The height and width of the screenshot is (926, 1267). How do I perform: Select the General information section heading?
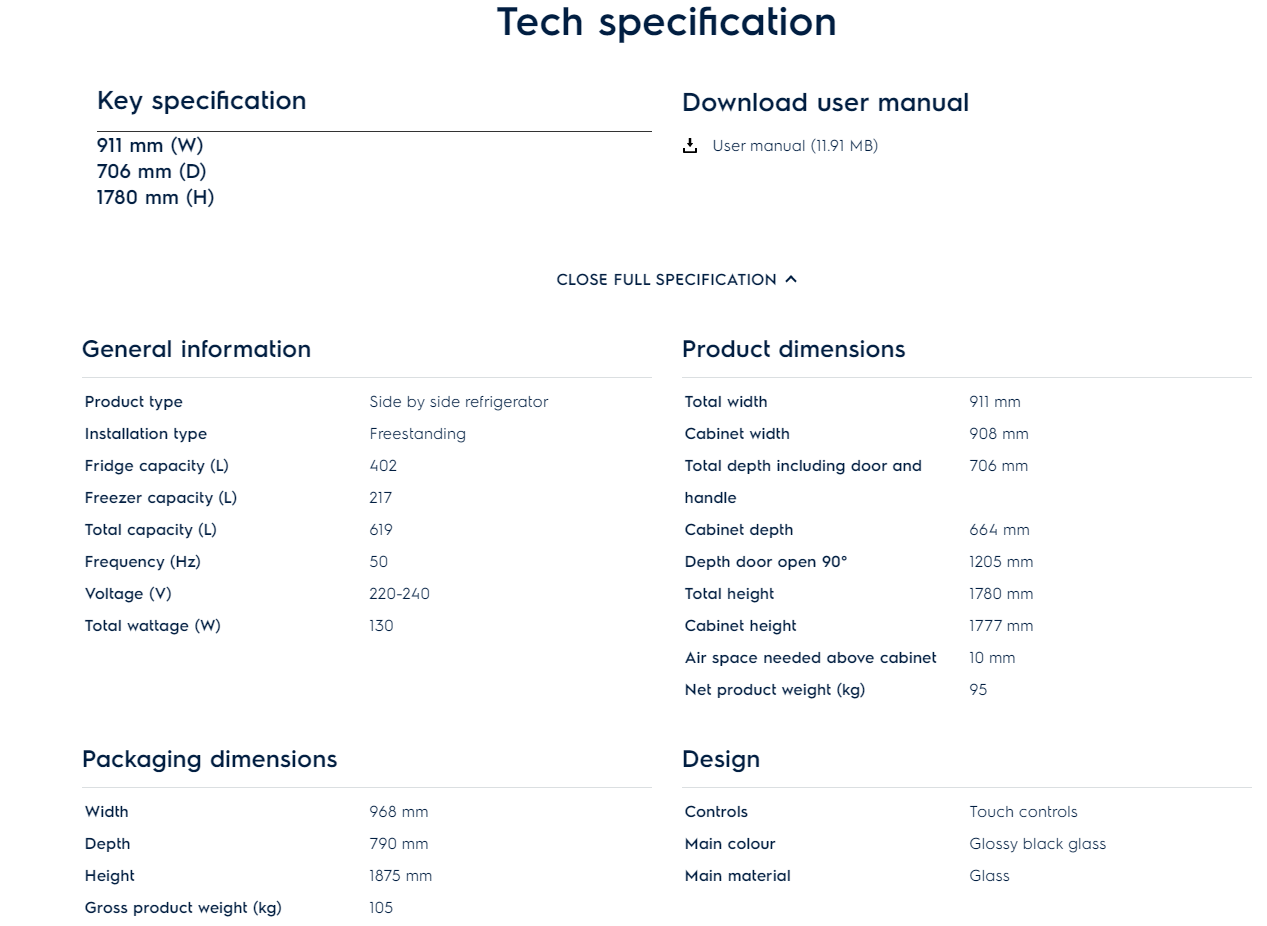[196, 349]
